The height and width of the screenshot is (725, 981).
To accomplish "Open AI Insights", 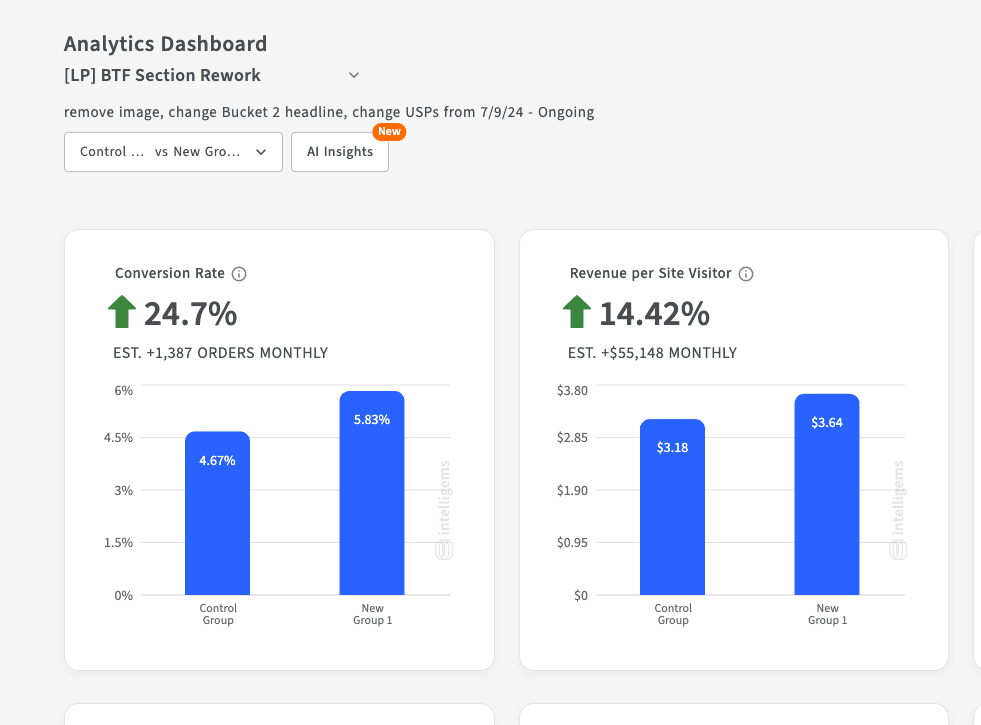I will click(340, 152).
